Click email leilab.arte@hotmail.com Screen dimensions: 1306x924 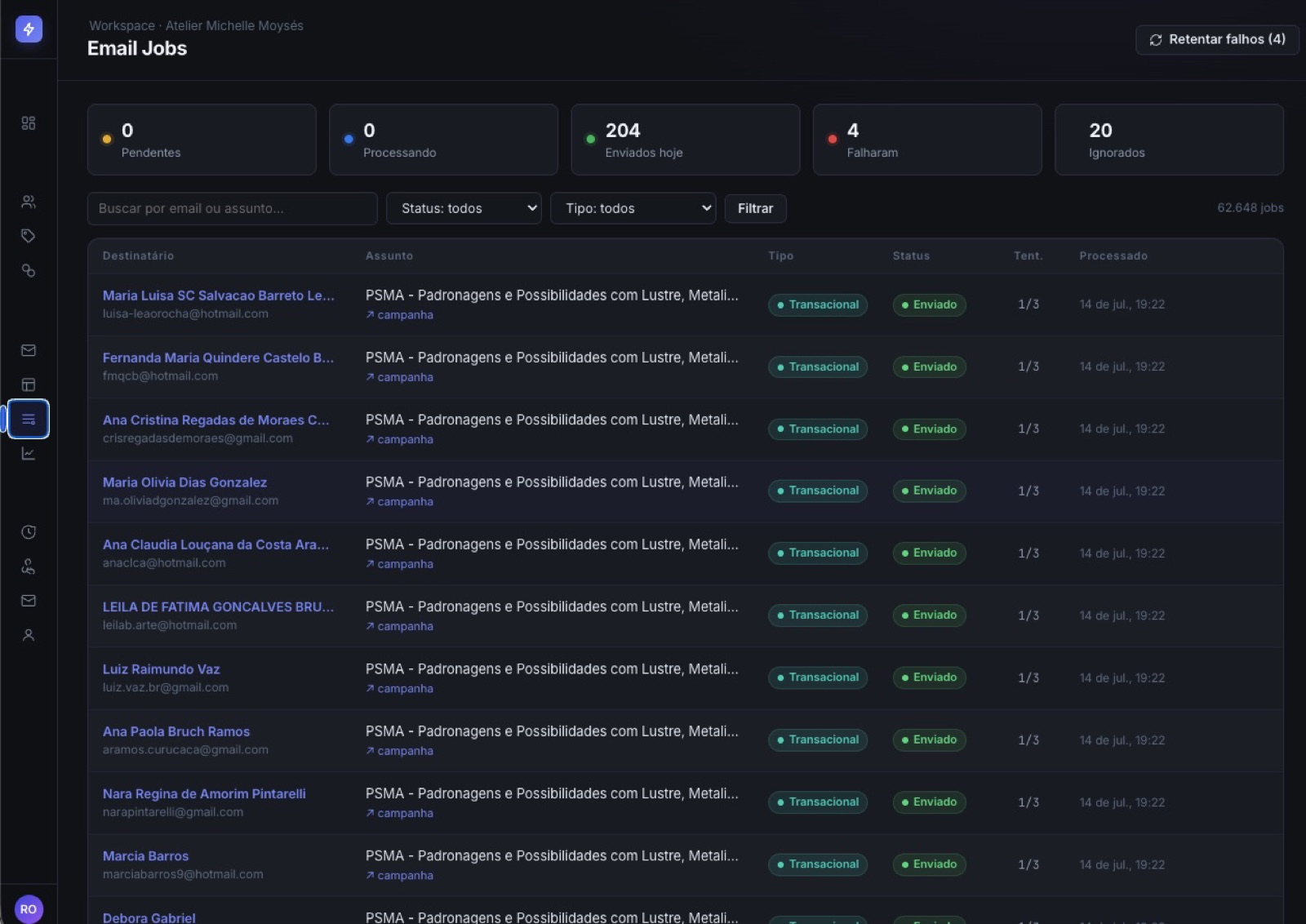[170, 625]
